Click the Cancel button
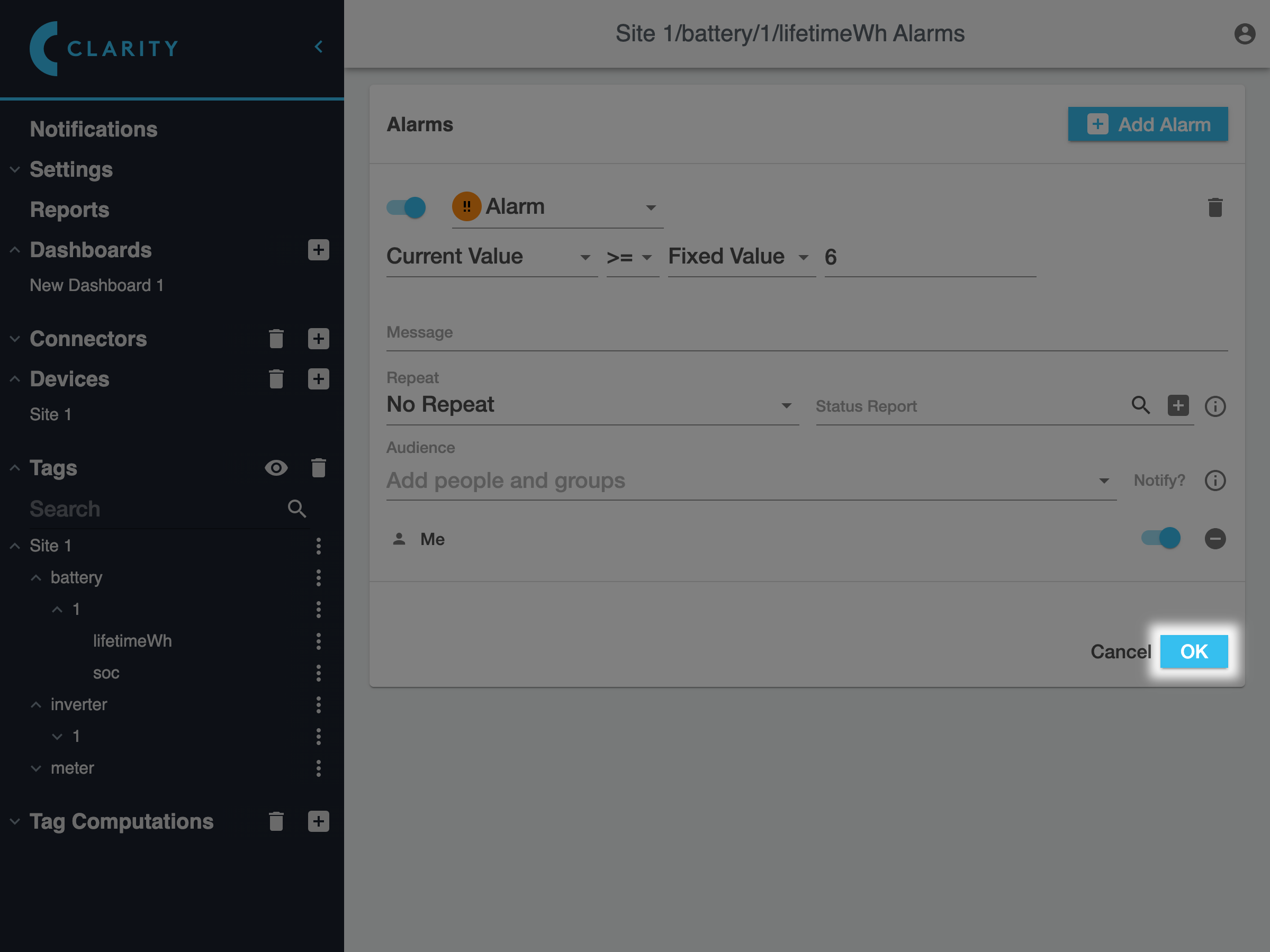This screenshot has width=1270, height=952. tap(1120, 651)
